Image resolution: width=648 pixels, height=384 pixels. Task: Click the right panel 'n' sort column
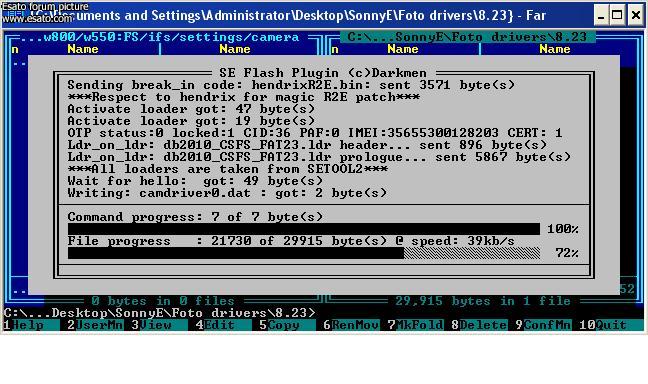pyautogui.click(x=335, y=50)
